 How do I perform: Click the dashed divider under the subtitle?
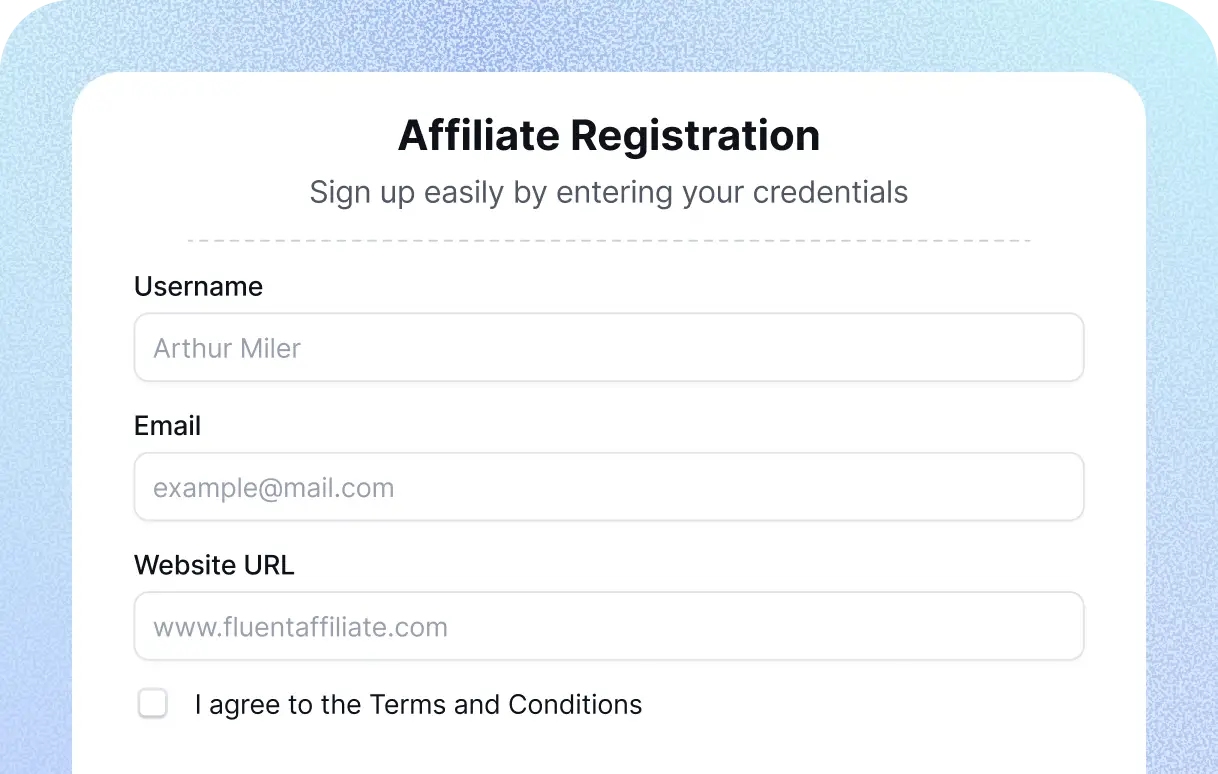[x=608, y=241]
